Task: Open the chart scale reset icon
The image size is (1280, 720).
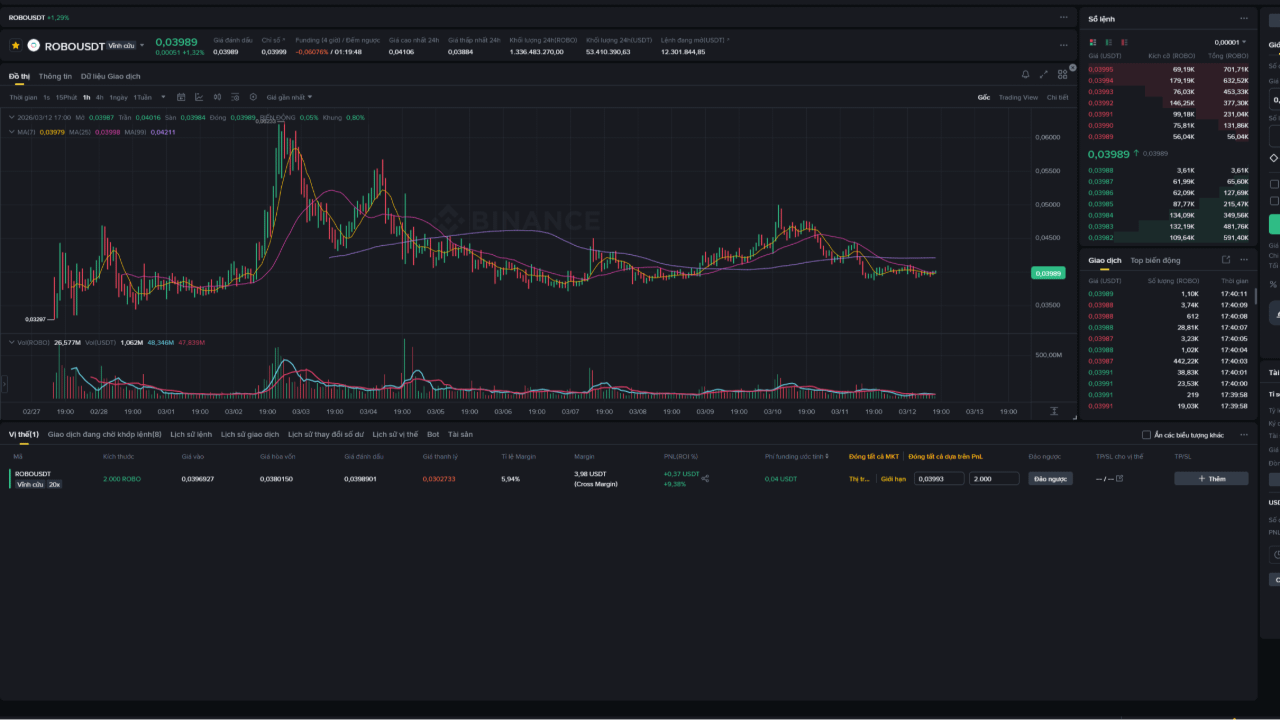Action: pos(1054,411)
